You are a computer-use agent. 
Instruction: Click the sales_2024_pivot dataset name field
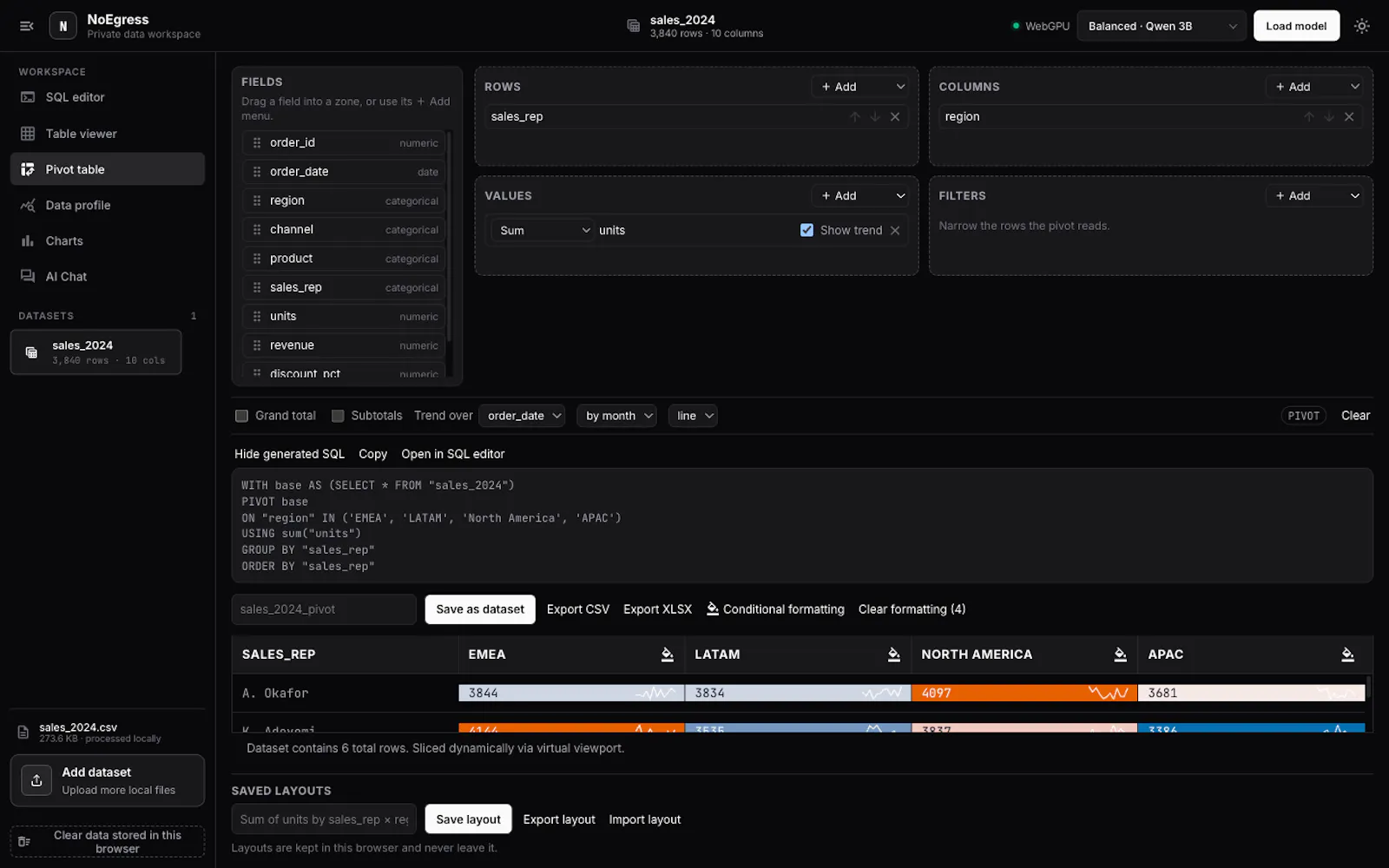(x=324, y=609)
